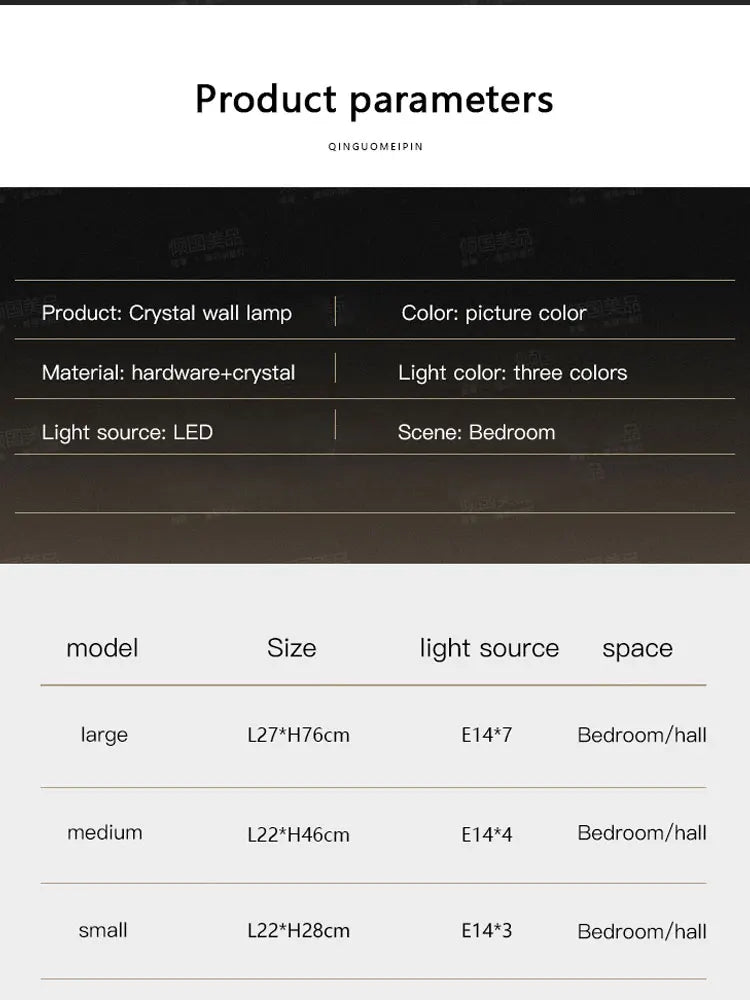Click the "Color: picture color" entry
The image size is (750, 1000).
(x=494, y=313)
